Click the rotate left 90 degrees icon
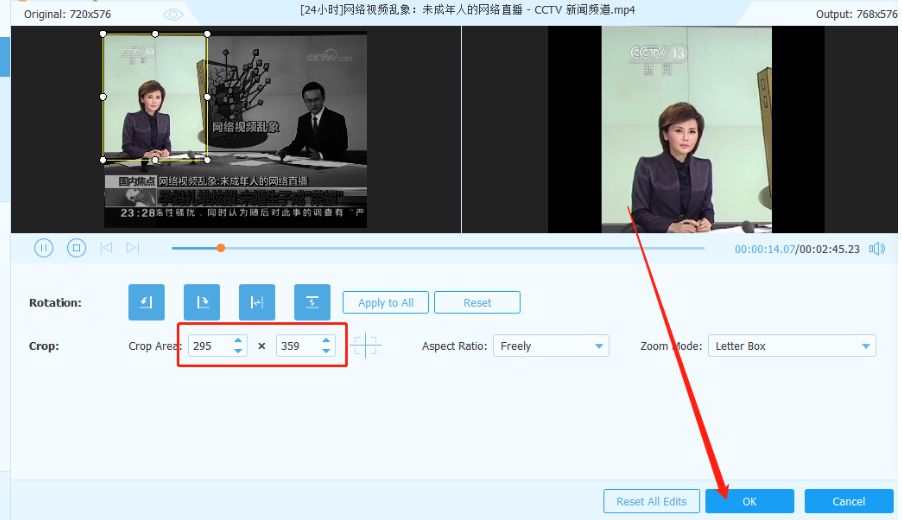This screenshot has width=902, height=520. (146, 302)
